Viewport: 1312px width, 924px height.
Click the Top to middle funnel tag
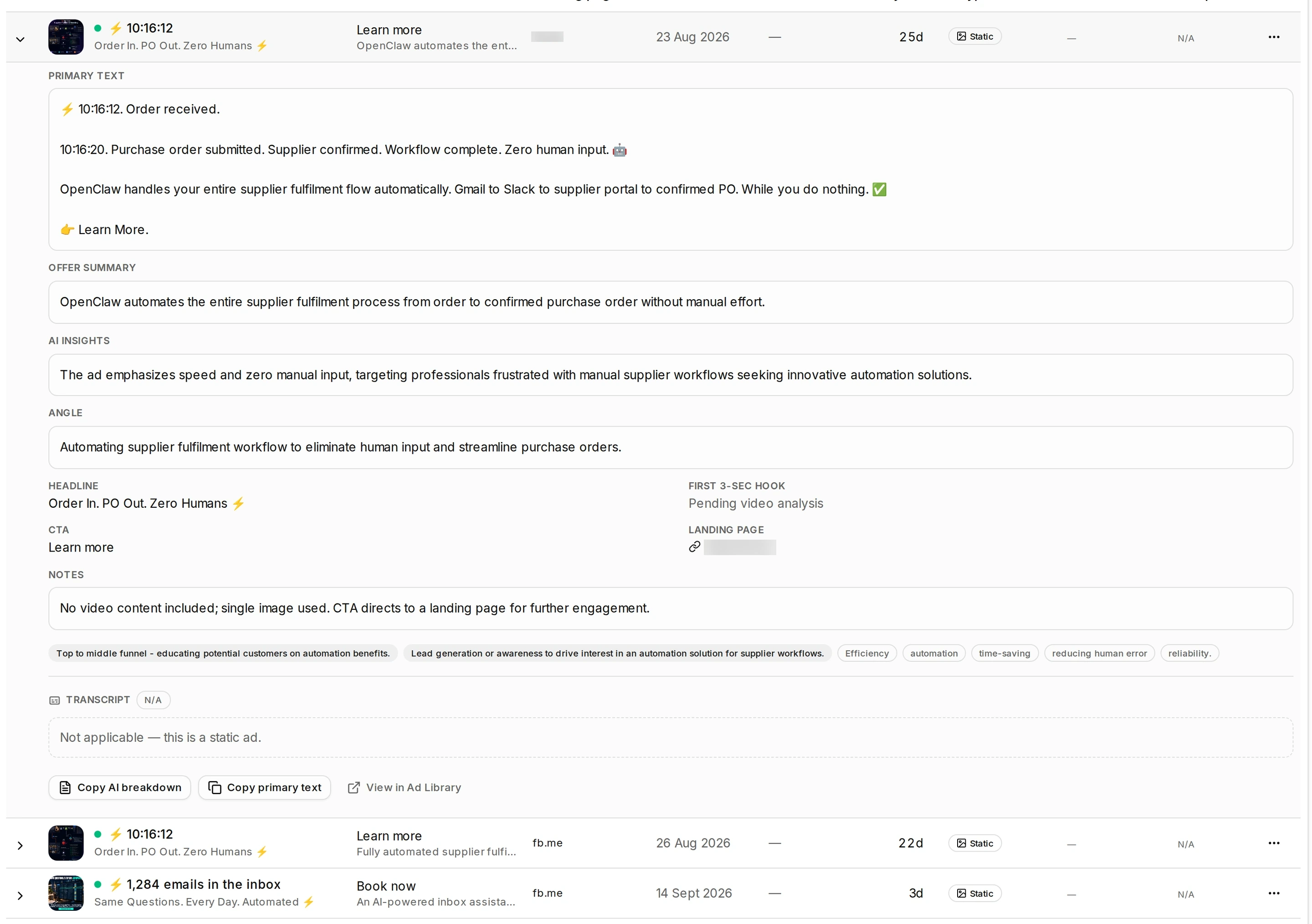point(223,653)
